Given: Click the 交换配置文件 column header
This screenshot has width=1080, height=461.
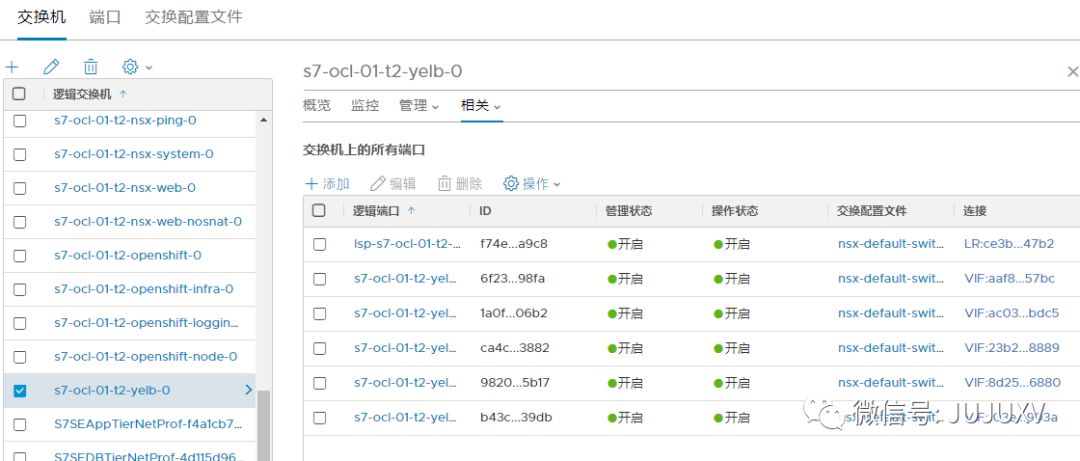Looking at the screenshot, I should click(x=873, y=211).
